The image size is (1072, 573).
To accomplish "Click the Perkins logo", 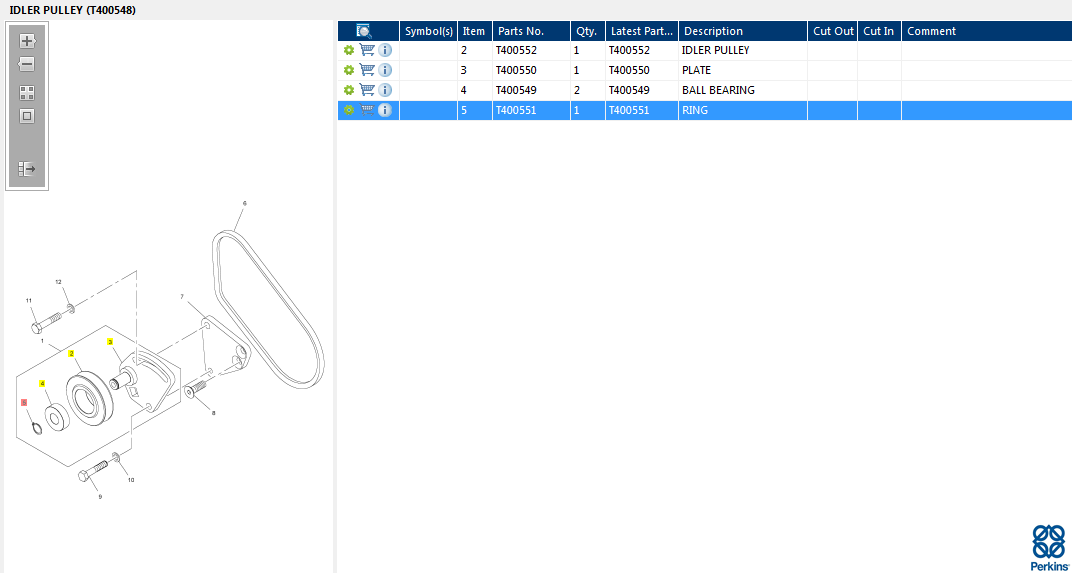I will [1049, 548].
